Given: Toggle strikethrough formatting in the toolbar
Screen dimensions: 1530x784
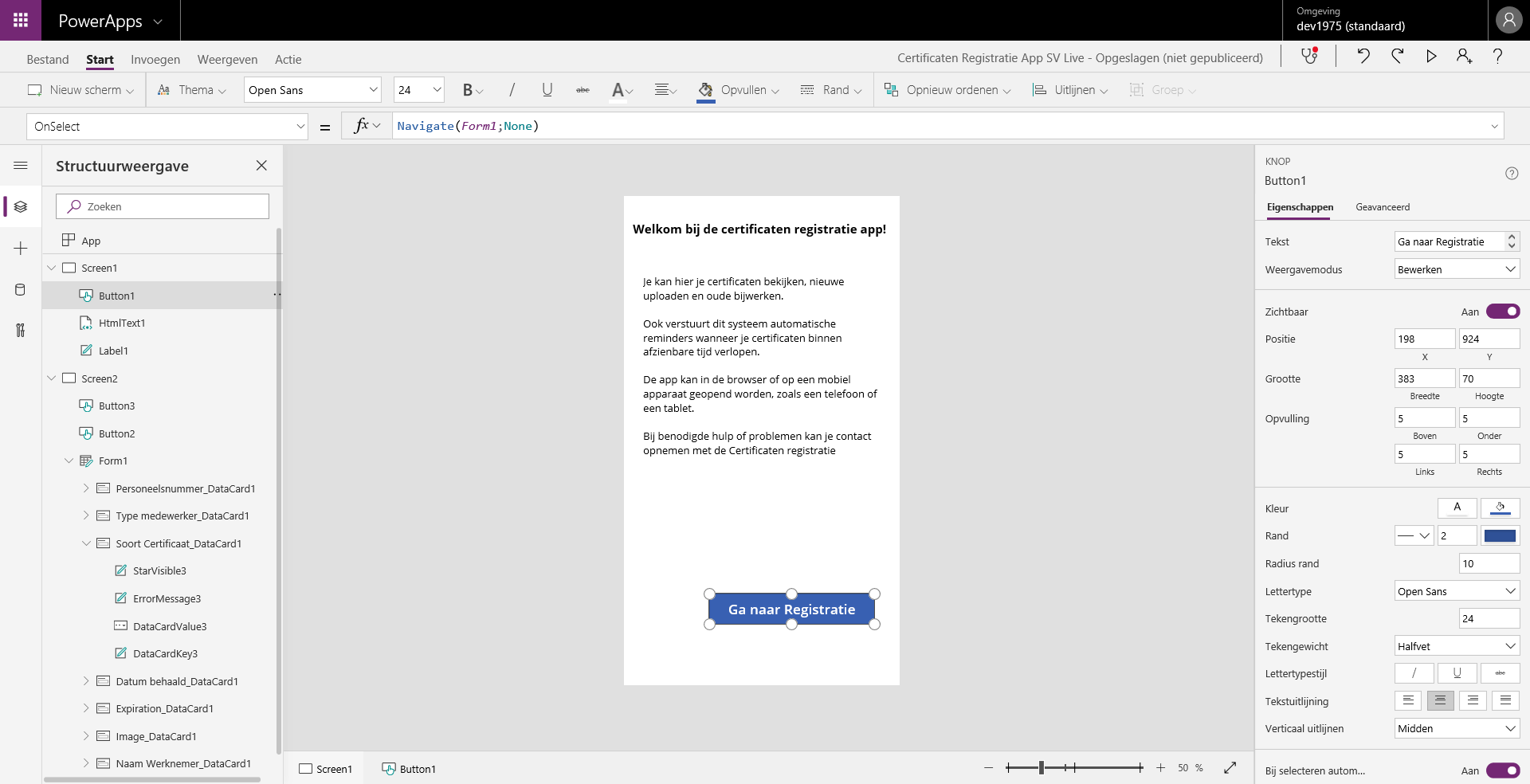Looking at the screenshot, I should click(x=583, y=90).
